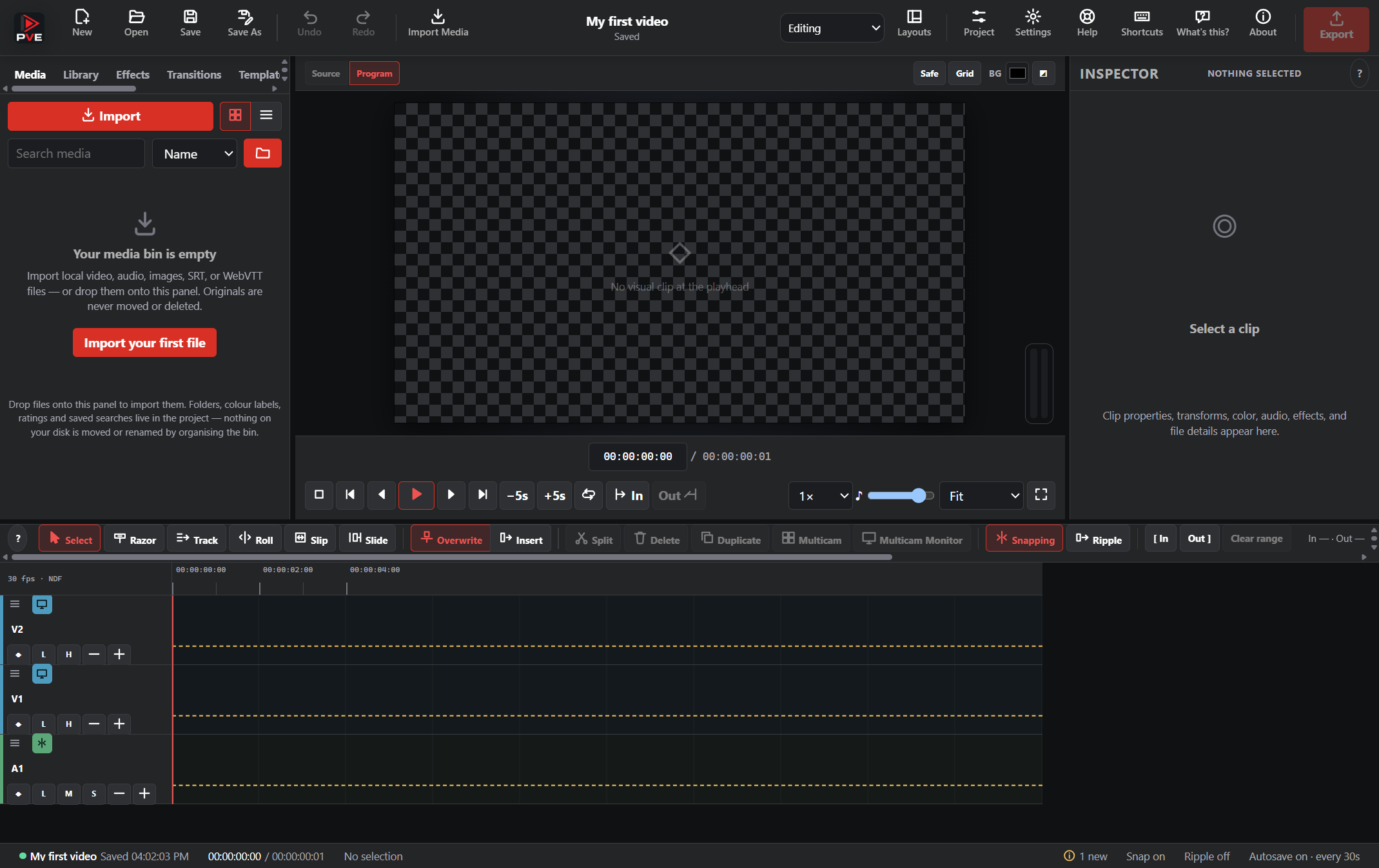Click the Save icon in the top toolbar
The width and height of the screenshot is (1379, 868).
[190, 24]
